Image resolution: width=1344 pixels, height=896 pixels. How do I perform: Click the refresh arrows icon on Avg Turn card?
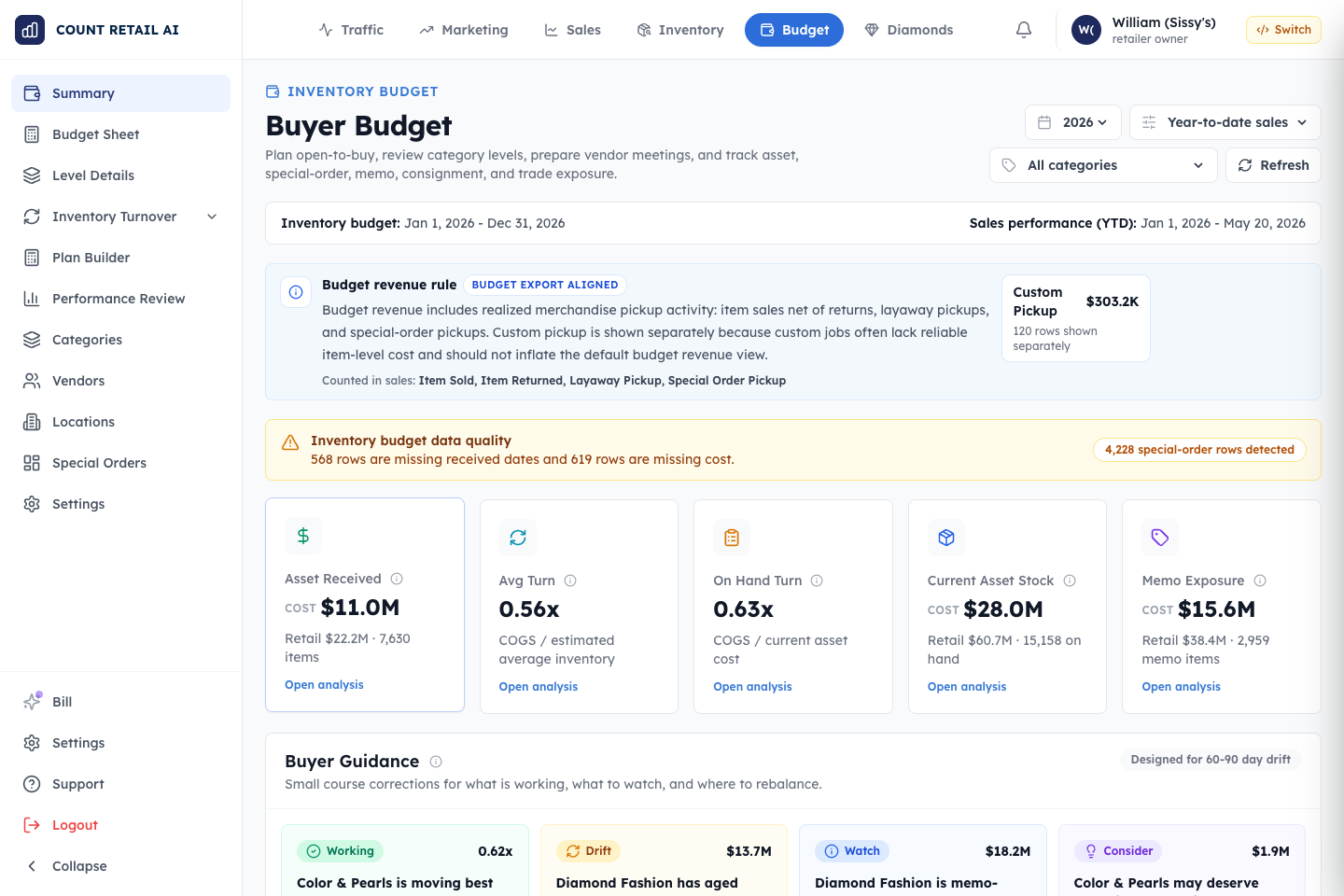coord(518,538)
